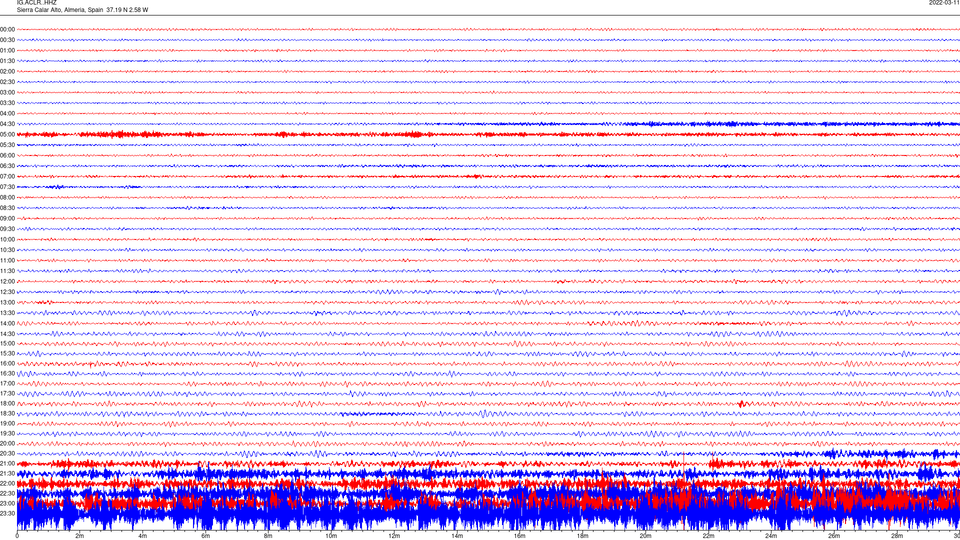The width and height of the screenshot is (960, 540).
Task: Select the '05:30' time row label
Action: click(7, 145)
